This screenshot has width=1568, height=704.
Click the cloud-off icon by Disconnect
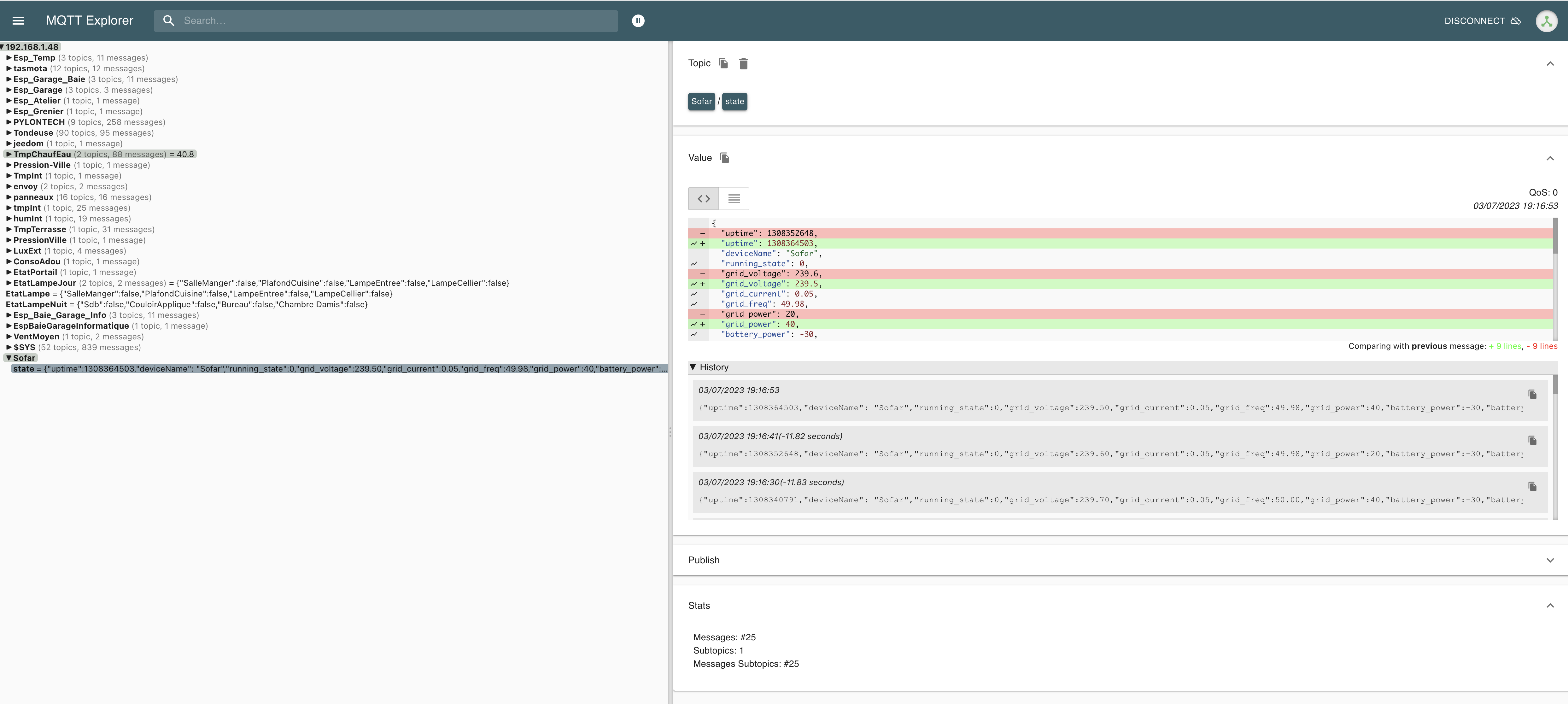click(x=1516, y=21)
